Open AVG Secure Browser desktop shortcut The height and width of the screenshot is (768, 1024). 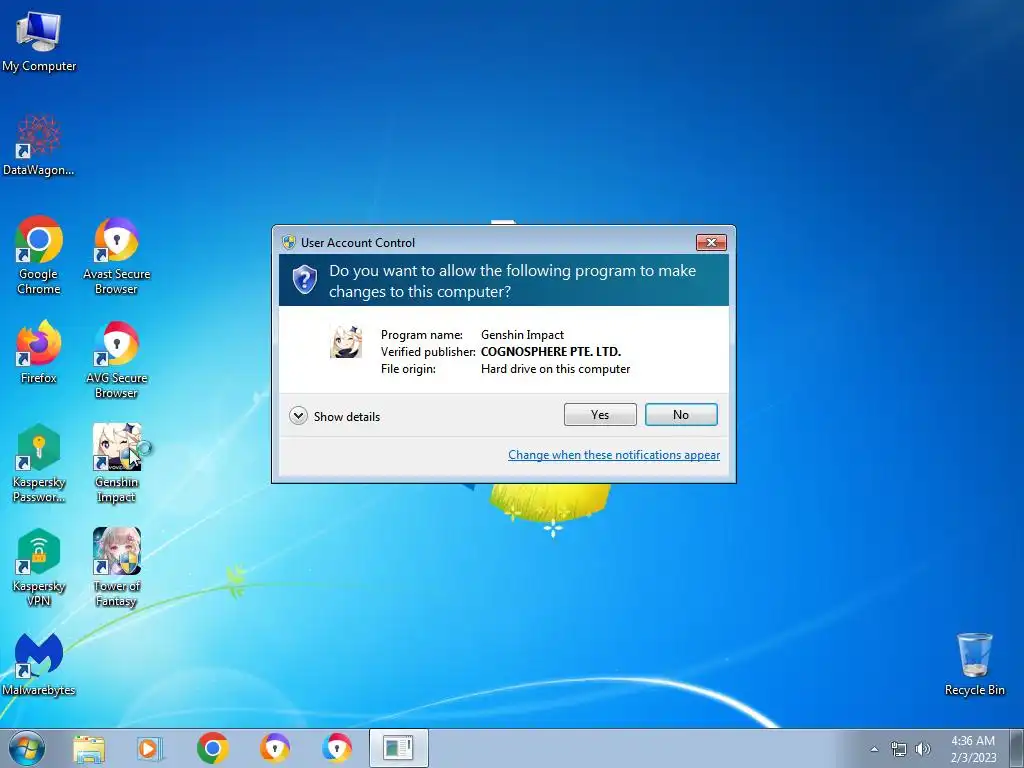click(116, 359)
